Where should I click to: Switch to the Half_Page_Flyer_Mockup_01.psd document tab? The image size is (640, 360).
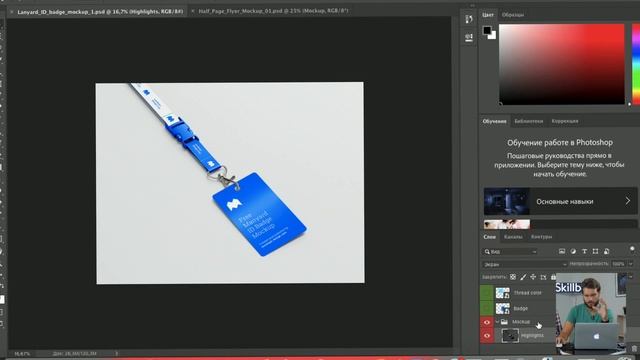[273, 11]
